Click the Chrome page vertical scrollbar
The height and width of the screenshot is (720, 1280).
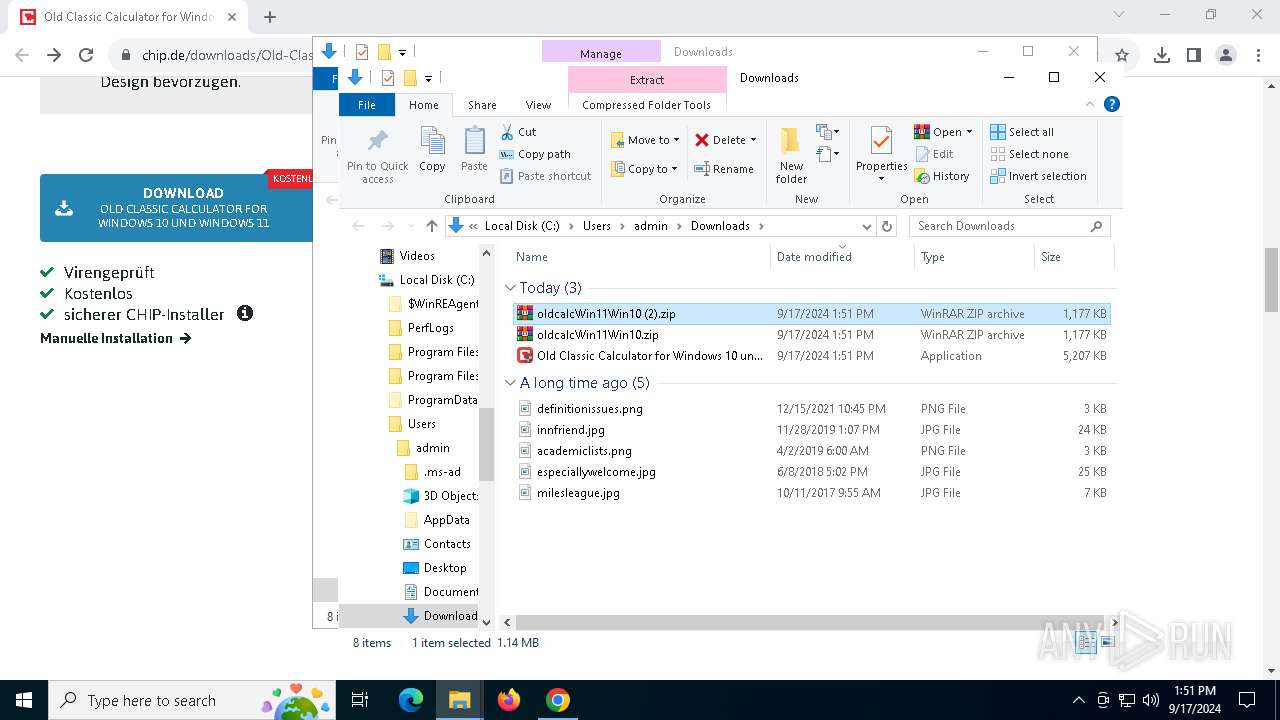point(1271,280)
